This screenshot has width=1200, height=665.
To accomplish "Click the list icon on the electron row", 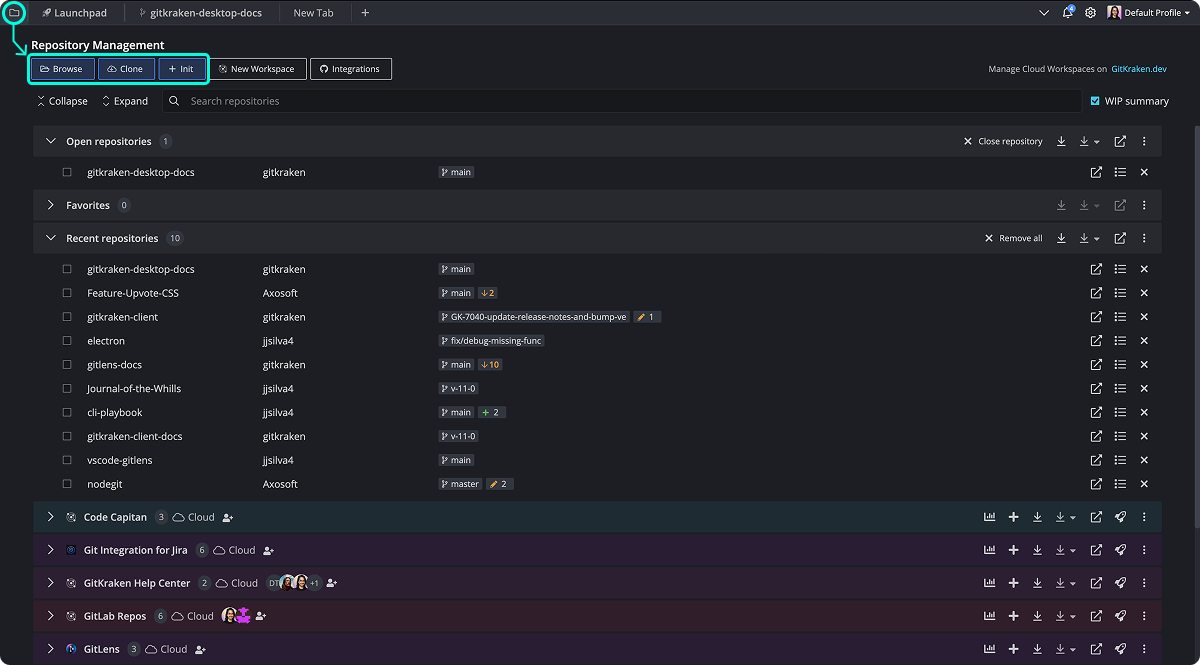I will 1120,341.
